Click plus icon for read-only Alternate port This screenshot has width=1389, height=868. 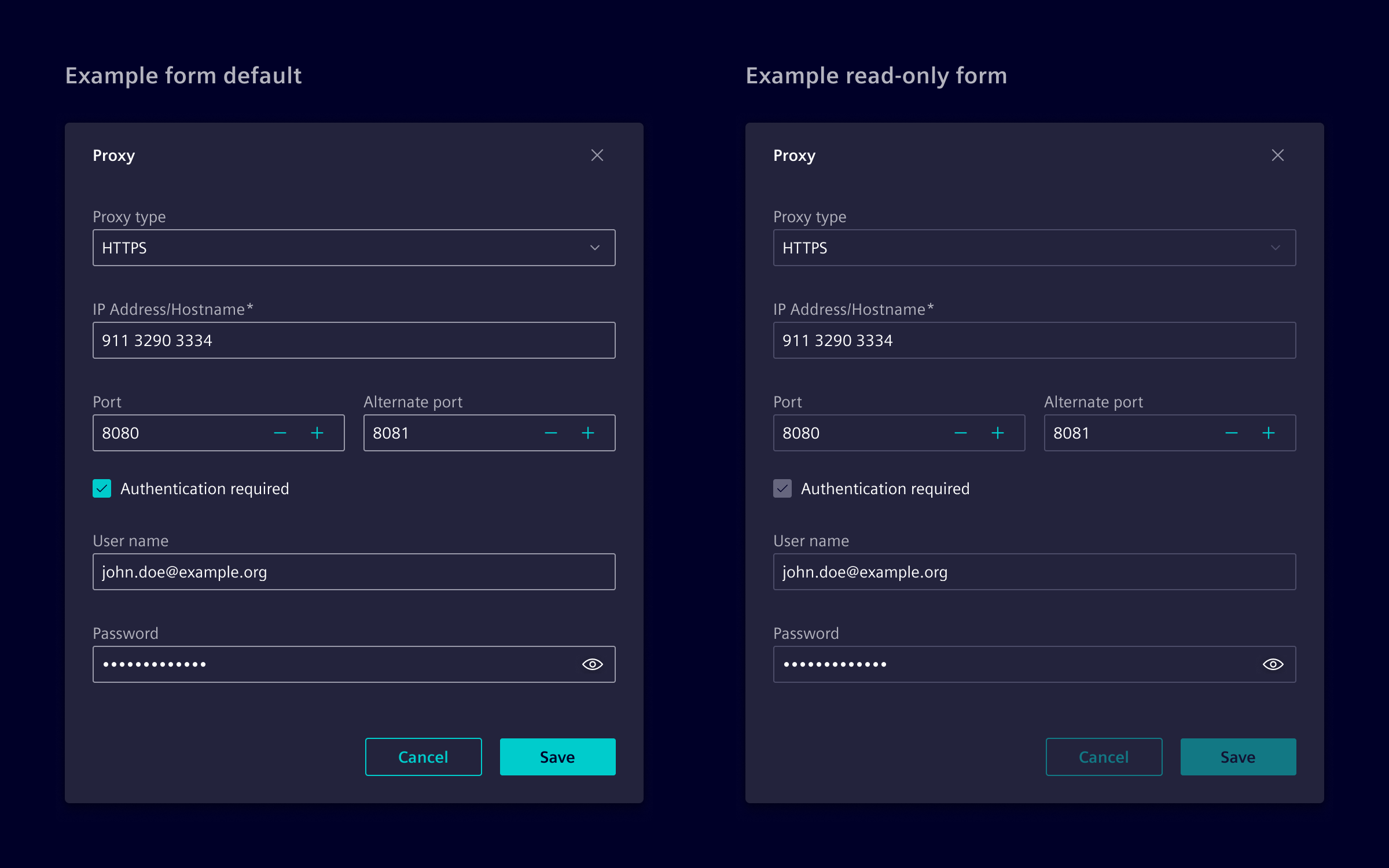coord(1268,433)
